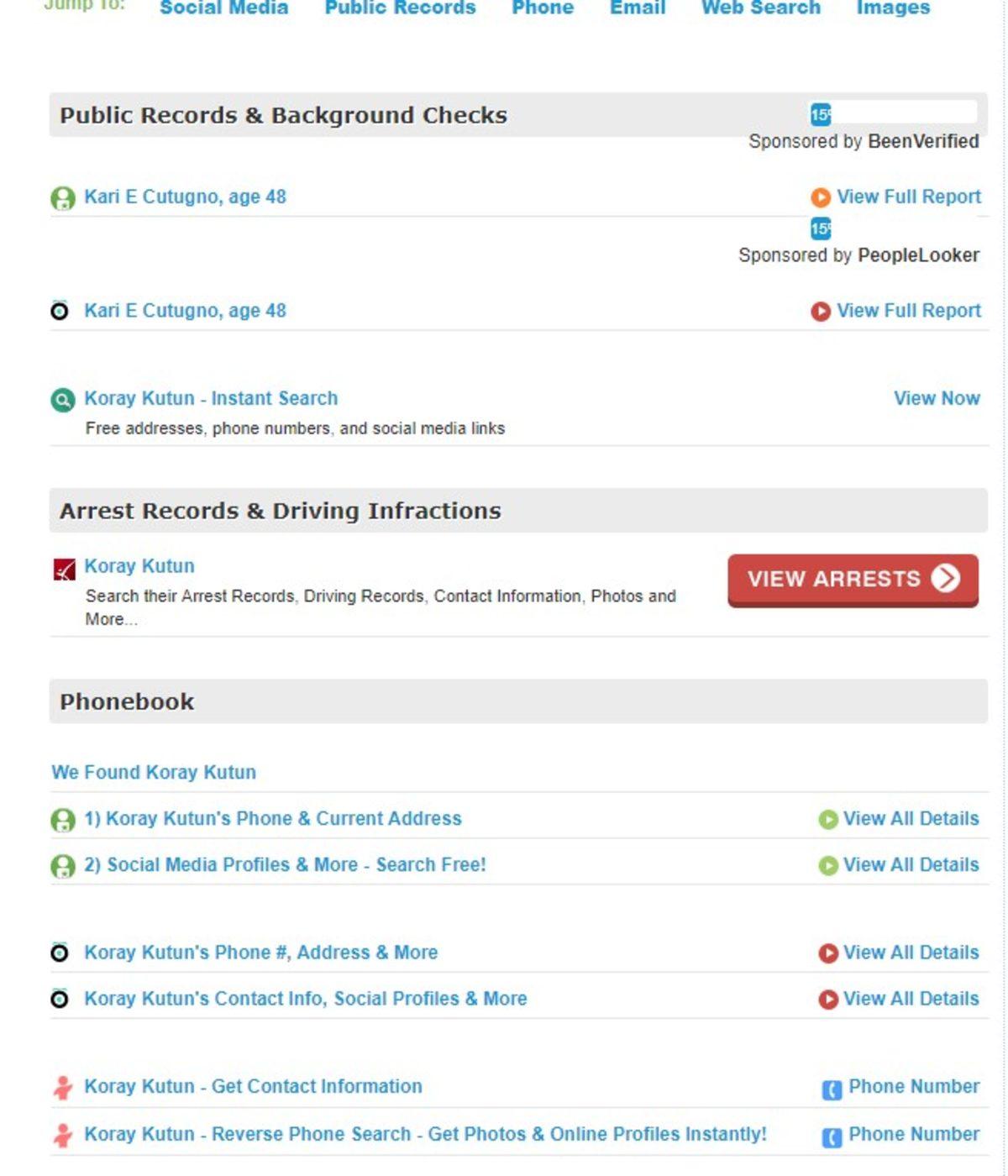Screen dimensions: 1008x1176
Task: Click the pink person icon beside Reverse Phone Search
Action: pos(62,1136)
